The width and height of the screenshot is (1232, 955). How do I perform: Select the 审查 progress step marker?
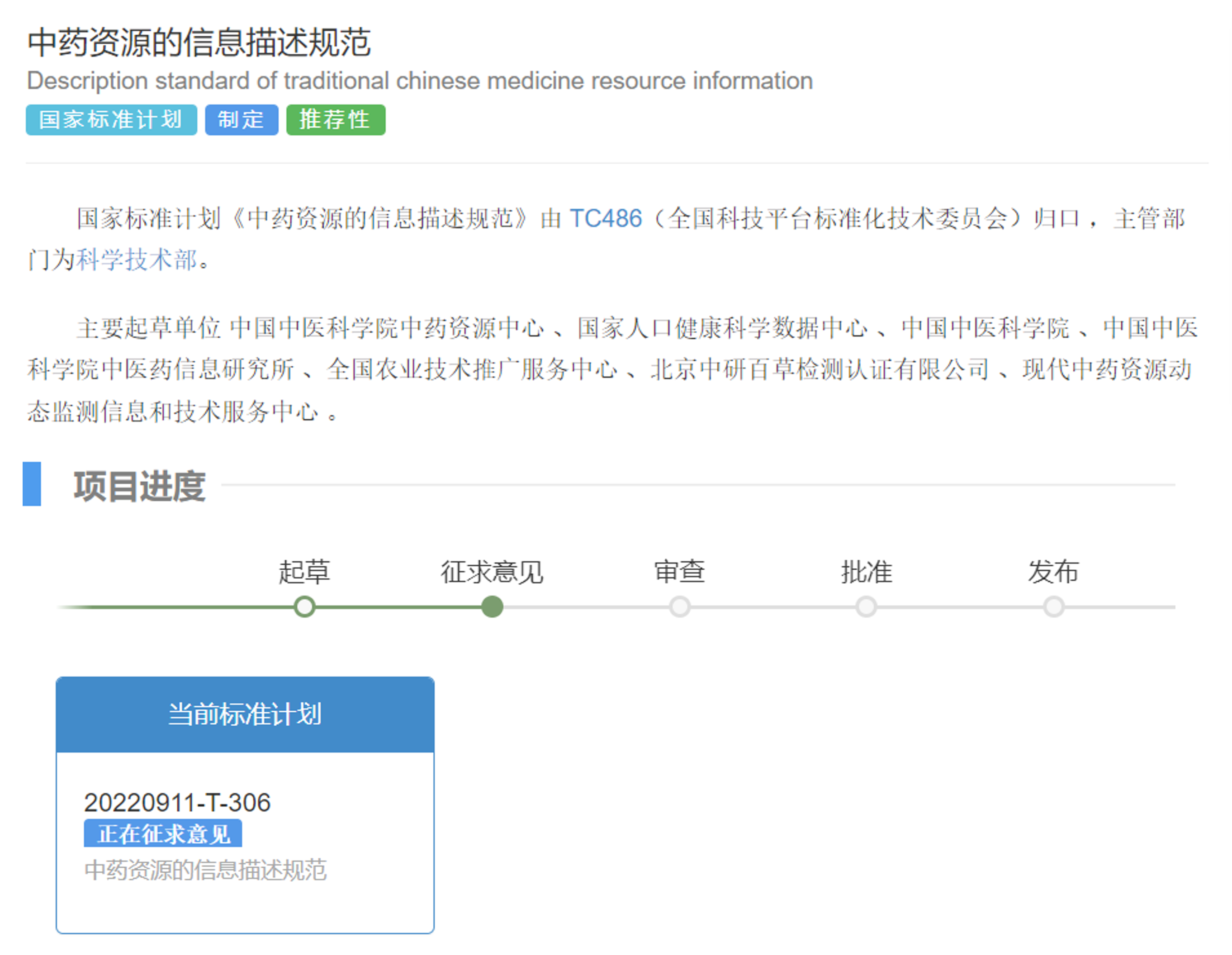[679, 607]
